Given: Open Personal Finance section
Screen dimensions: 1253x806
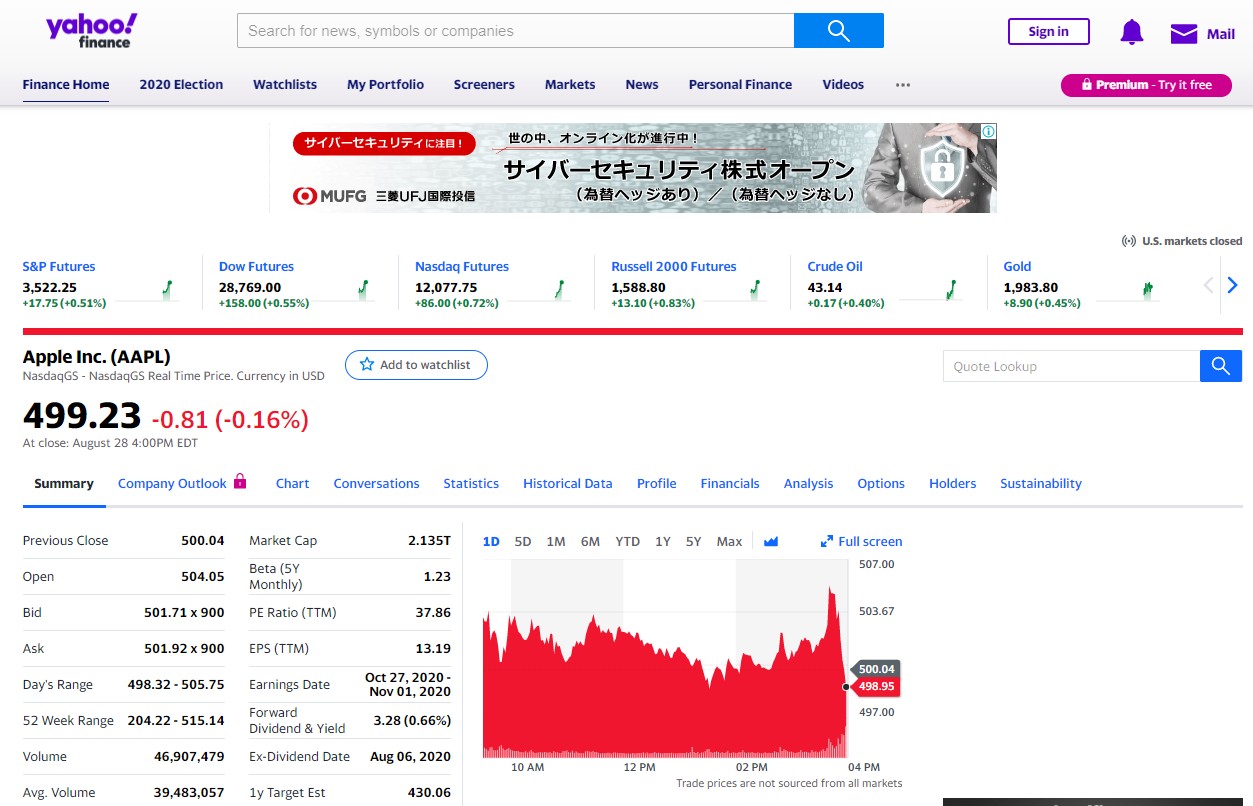Looking at the screenshot, I should coord(740,85).
